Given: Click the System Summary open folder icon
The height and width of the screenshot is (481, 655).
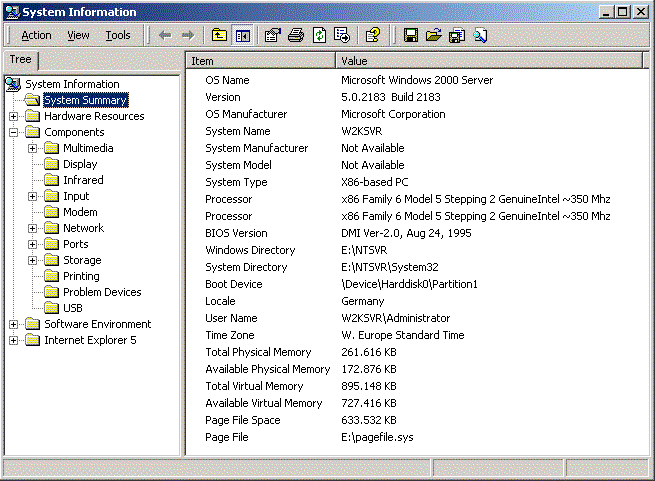Looking at the screenshot, I should [32, 100].
